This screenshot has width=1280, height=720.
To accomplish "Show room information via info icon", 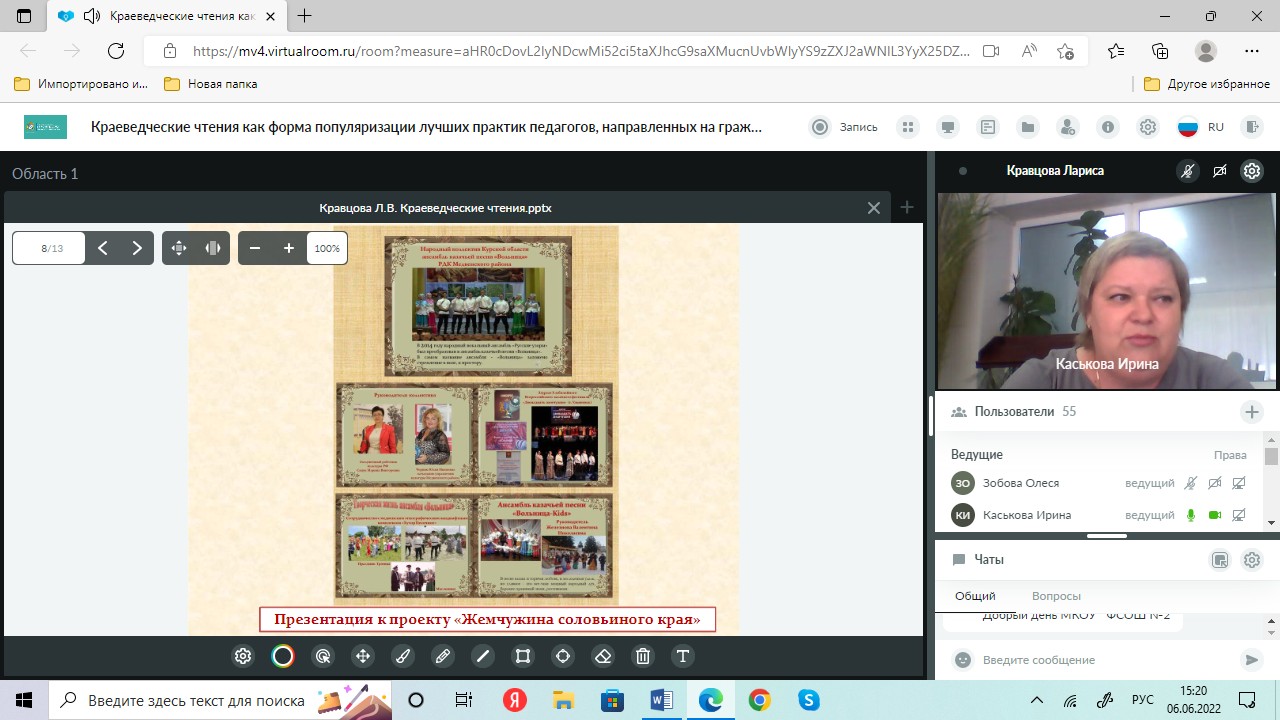I will pos(1108,127).
